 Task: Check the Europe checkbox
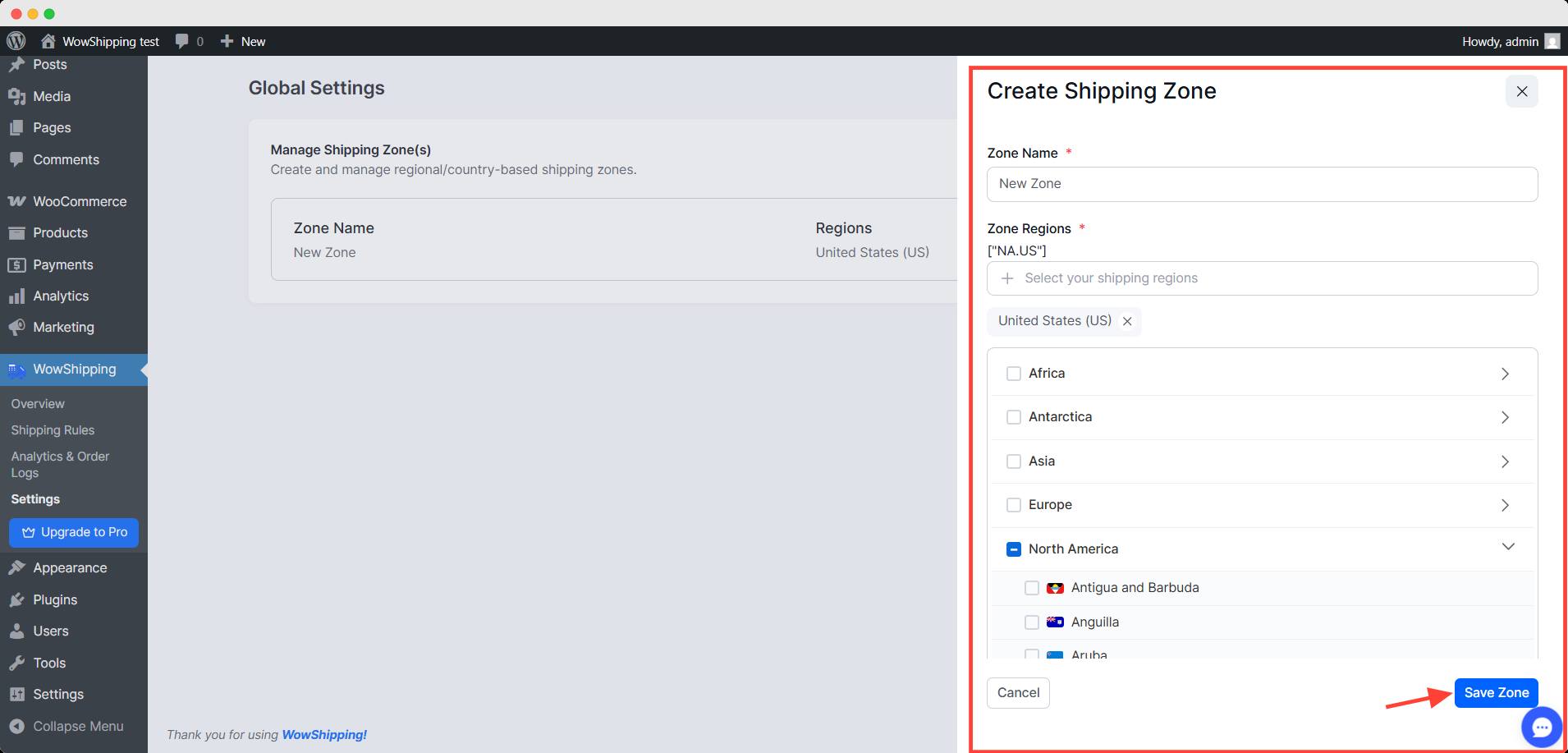pos(1014,505)
